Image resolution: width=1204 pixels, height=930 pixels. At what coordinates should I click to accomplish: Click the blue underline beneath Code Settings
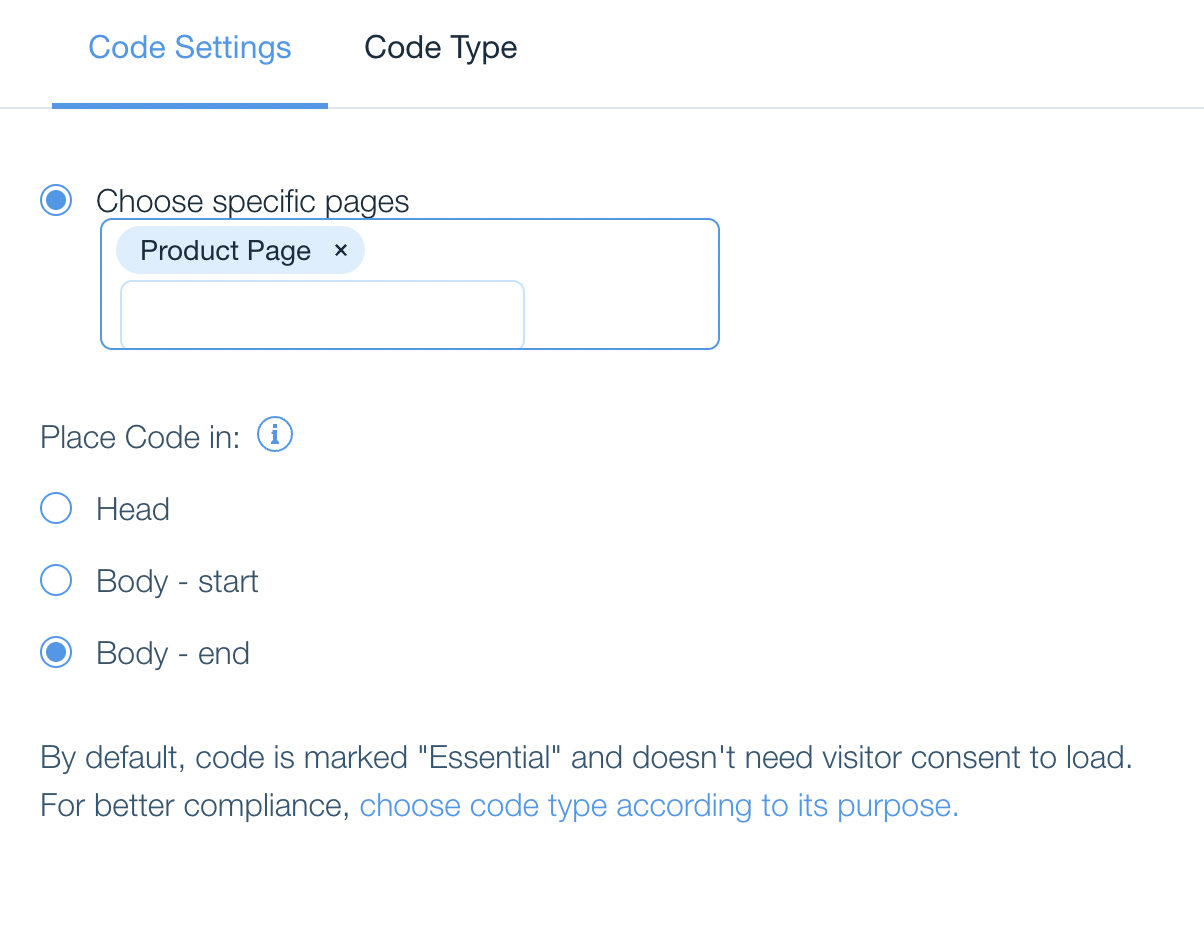pyautogui.click(x=190, y=105)
